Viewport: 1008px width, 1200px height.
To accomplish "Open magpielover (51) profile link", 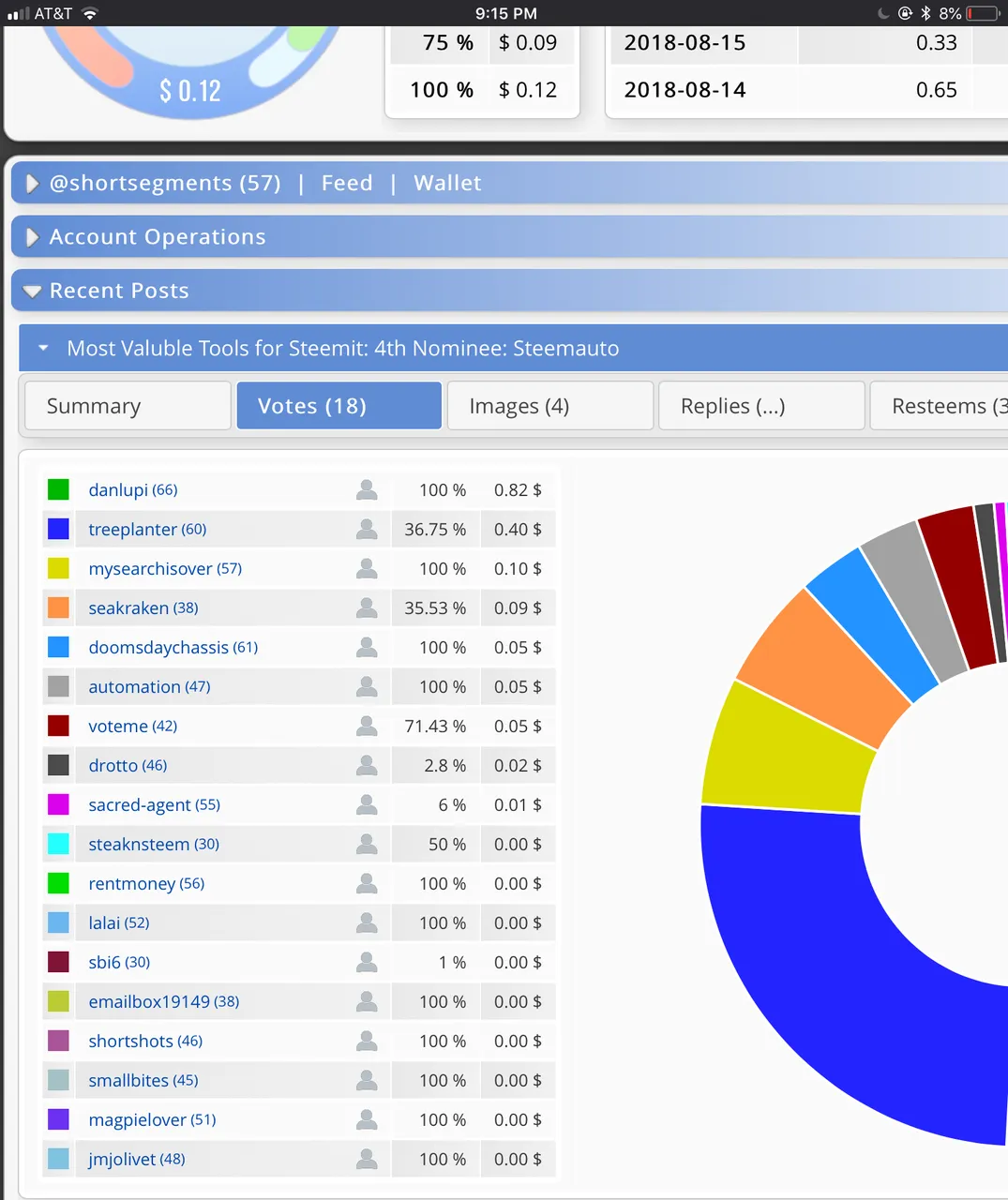I will coord(152,1119).
